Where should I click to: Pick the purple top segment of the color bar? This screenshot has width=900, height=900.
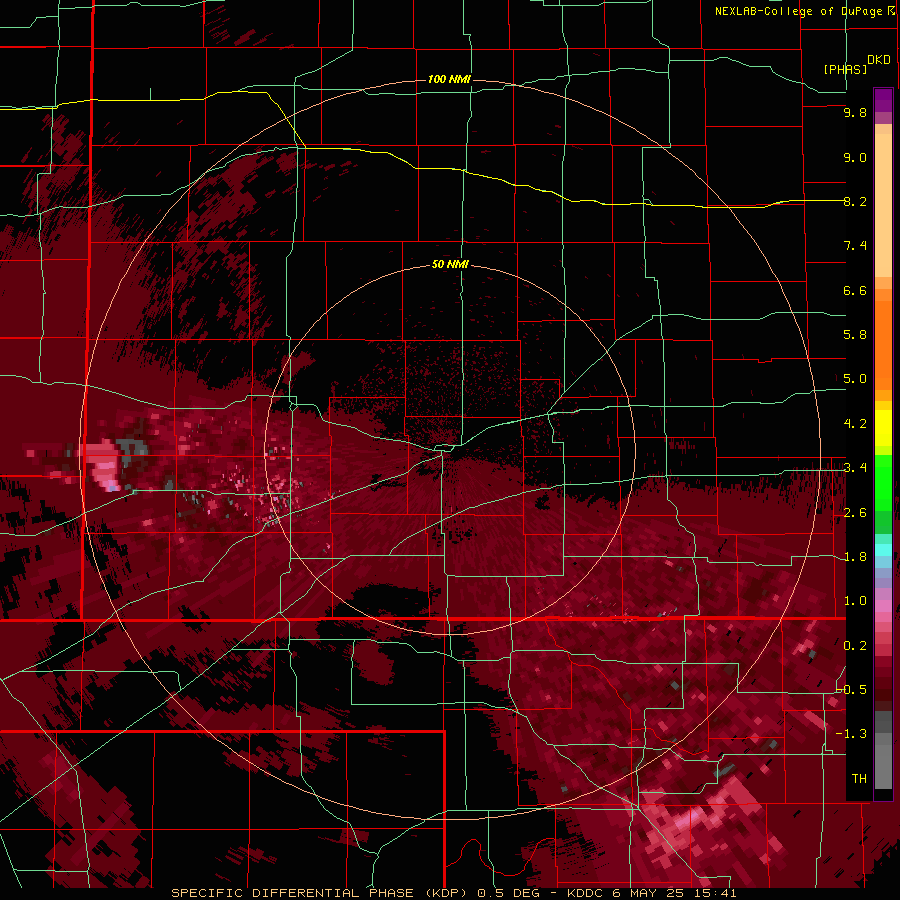883,100
